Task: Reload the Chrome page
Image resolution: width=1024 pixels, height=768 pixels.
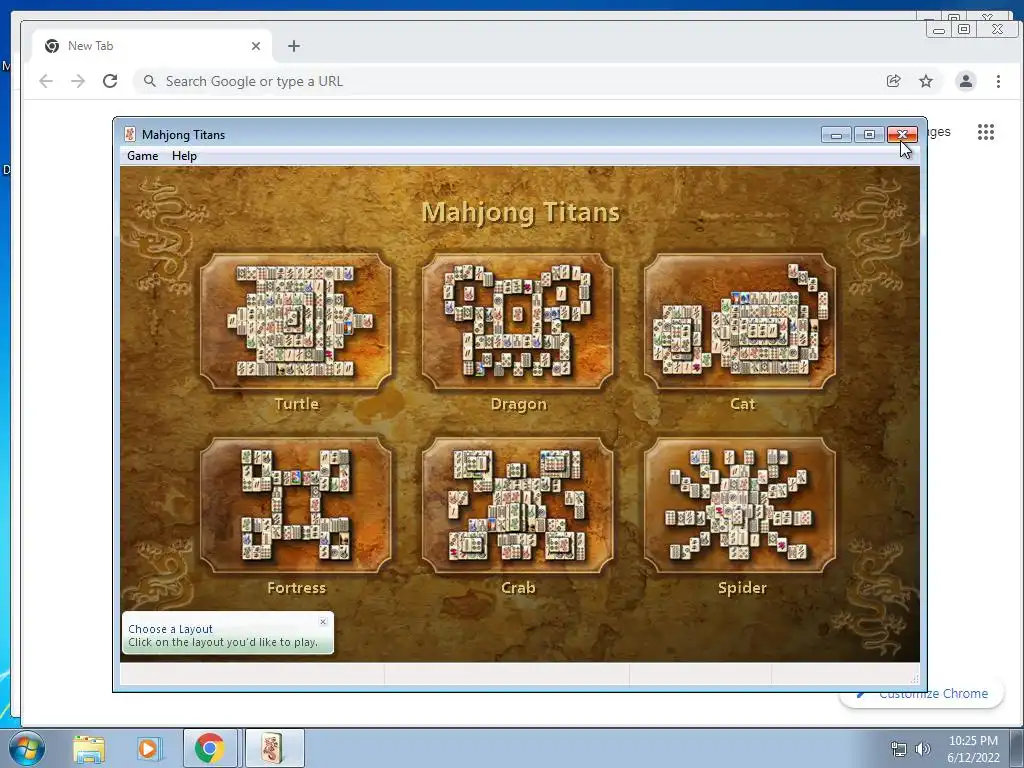Action: tap(110, 81)
